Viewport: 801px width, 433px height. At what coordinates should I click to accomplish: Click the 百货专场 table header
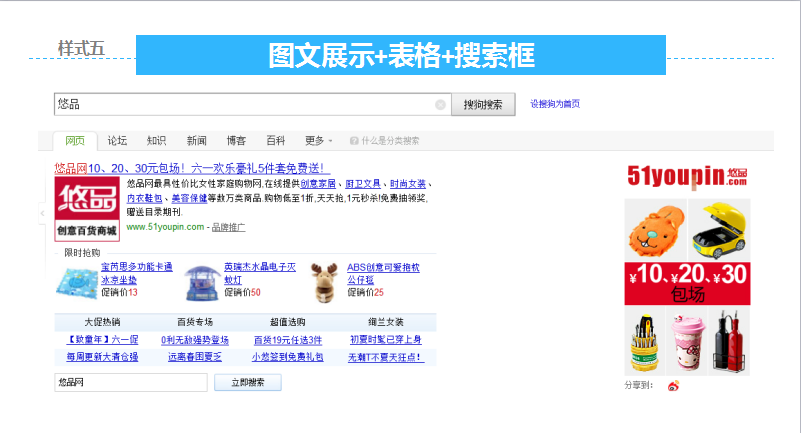click(x=195, y=322)
